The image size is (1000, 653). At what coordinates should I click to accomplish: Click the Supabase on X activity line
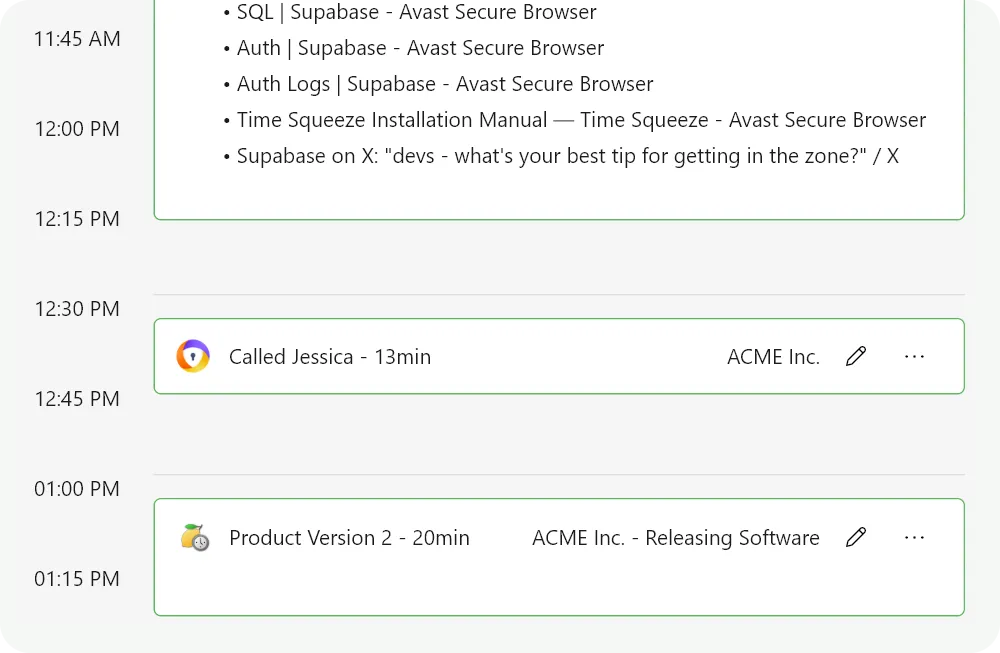coord(567,156)
